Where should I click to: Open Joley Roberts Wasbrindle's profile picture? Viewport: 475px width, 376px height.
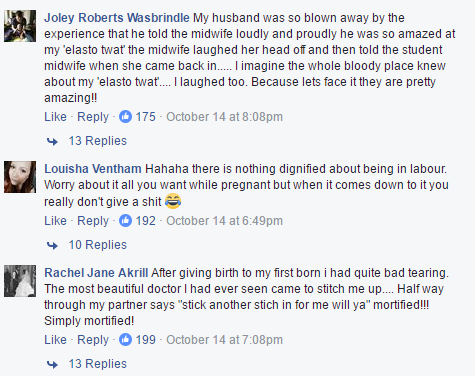20,26
